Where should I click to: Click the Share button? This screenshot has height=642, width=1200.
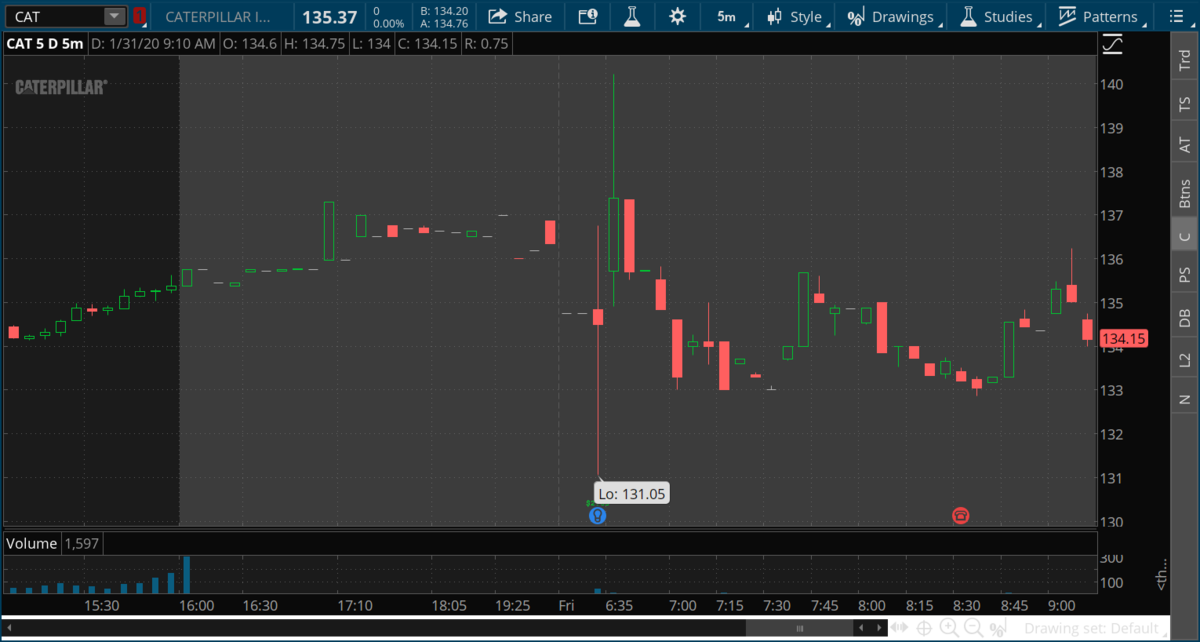pos(520,16)
